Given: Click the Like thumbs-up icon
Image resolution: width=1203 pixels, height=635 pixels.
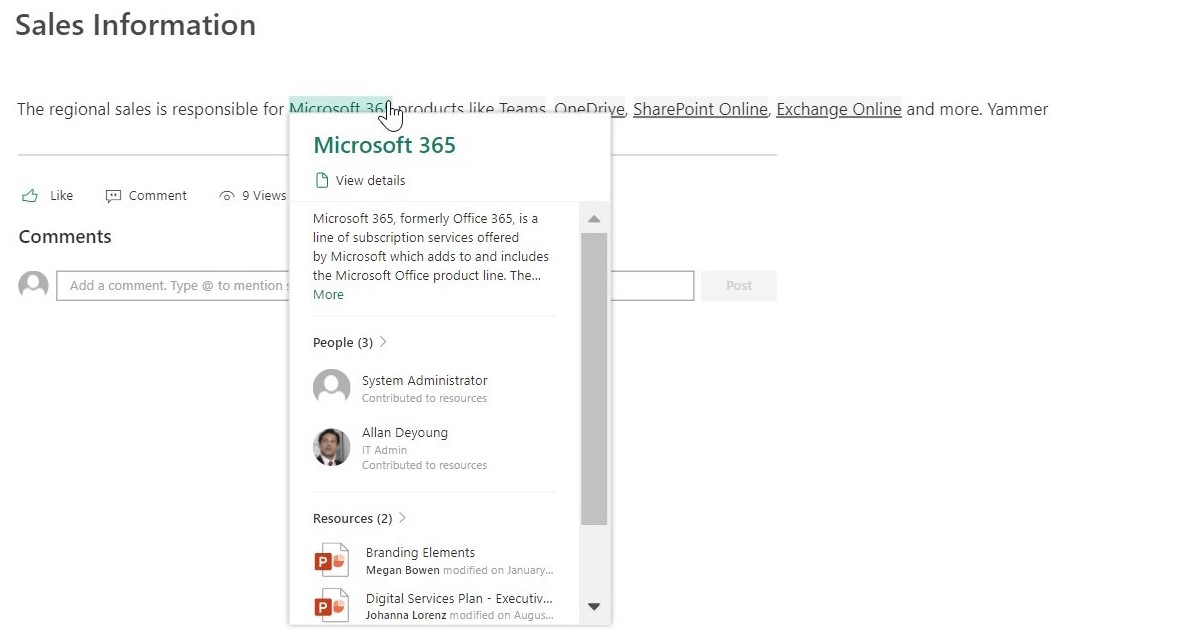Looking at the screenshot, I should pyautogui.click(x=30, y=196).
